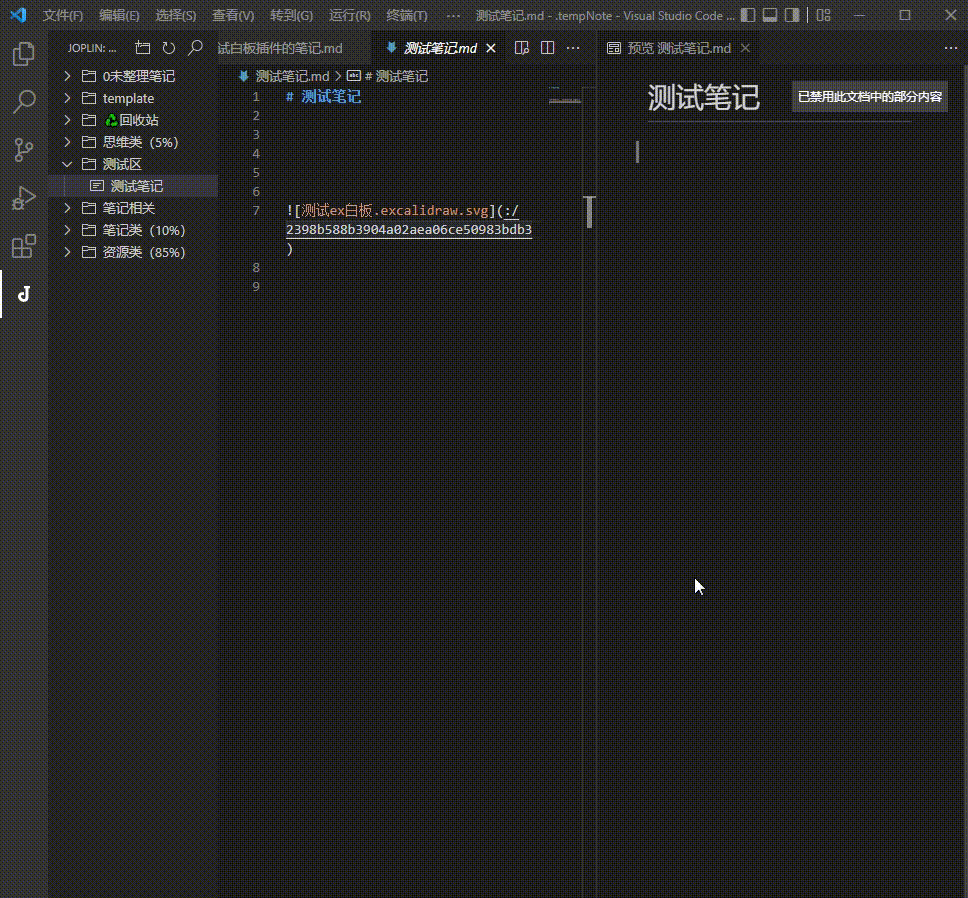The image size is (968, 898).
Task: Open the 终端(T) menu
Action: (x=406, y=15)
